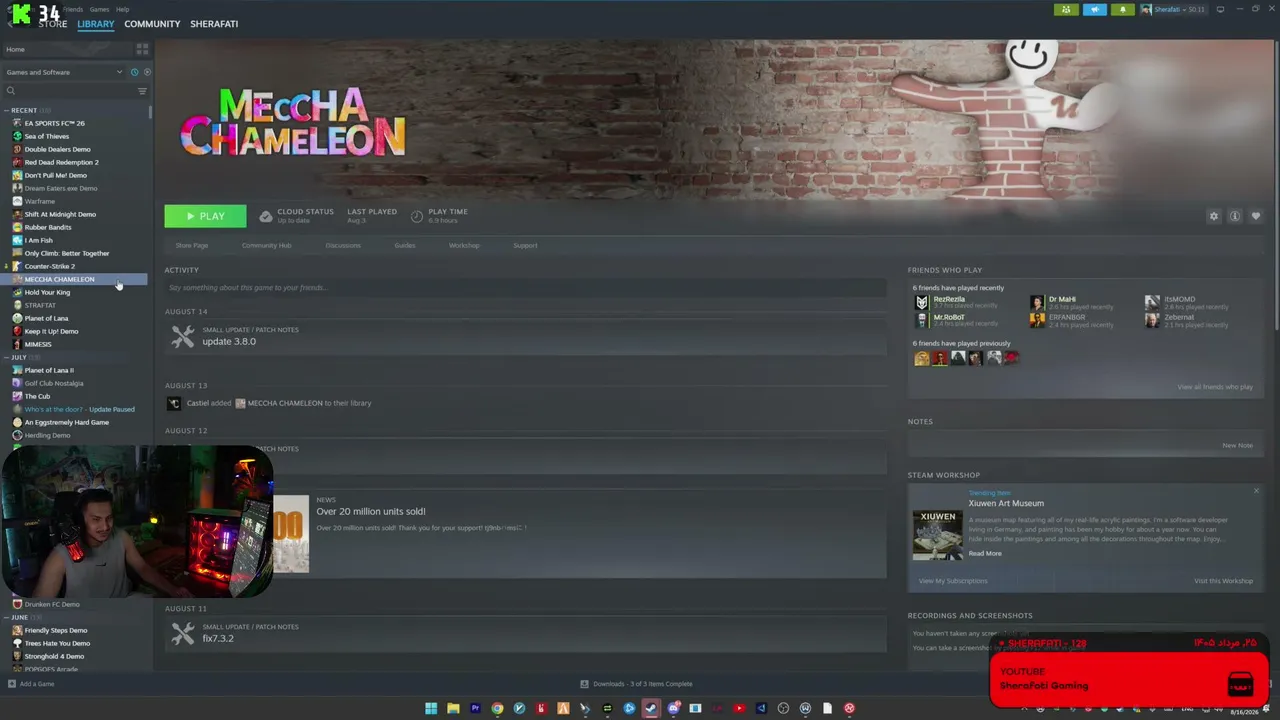This screenshot has height=720, width=1280.
Task: Switch library to grid collections view
Action: [142, 49]
